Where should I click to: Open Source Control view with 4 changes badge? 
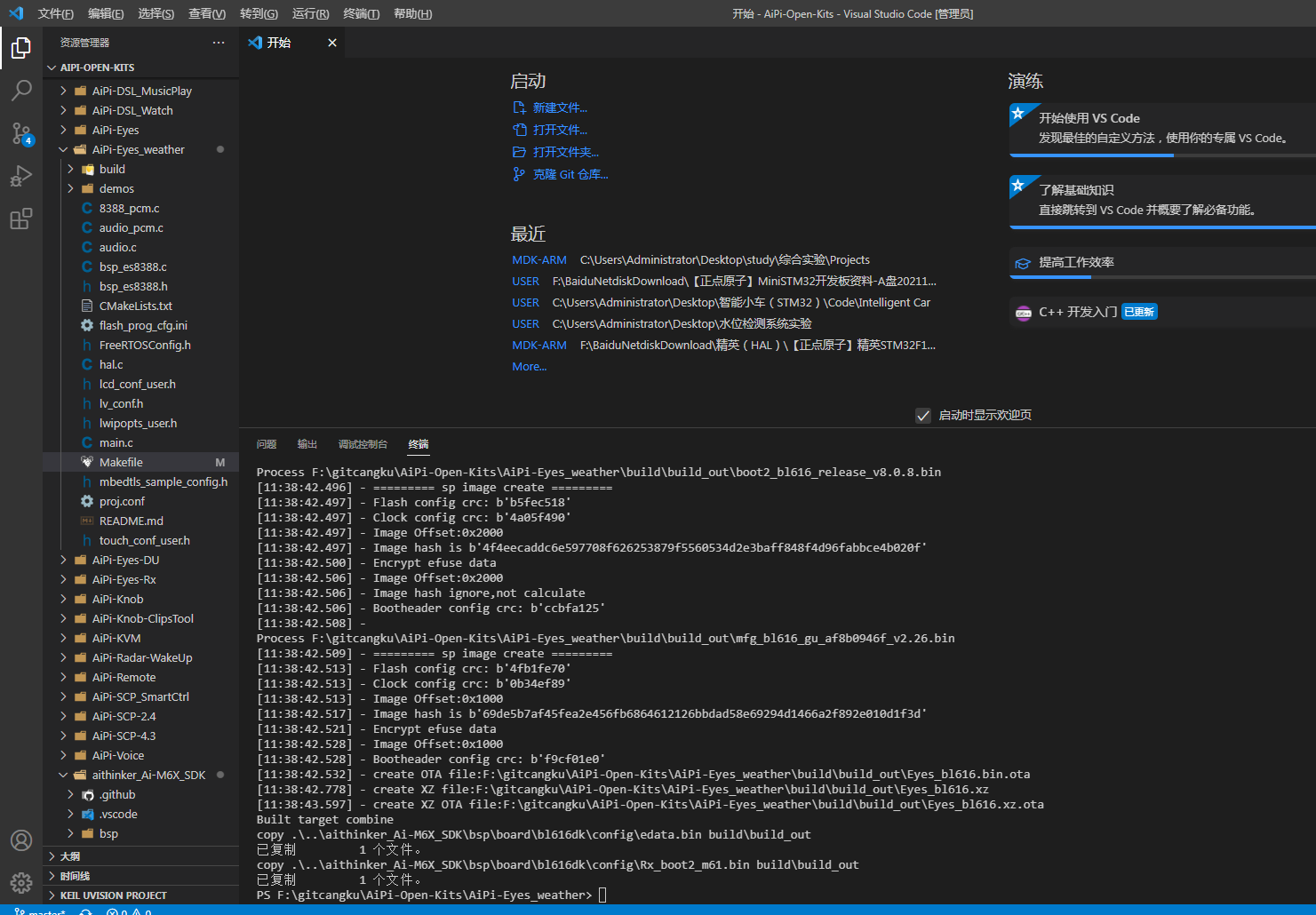(x=21, y=133)
